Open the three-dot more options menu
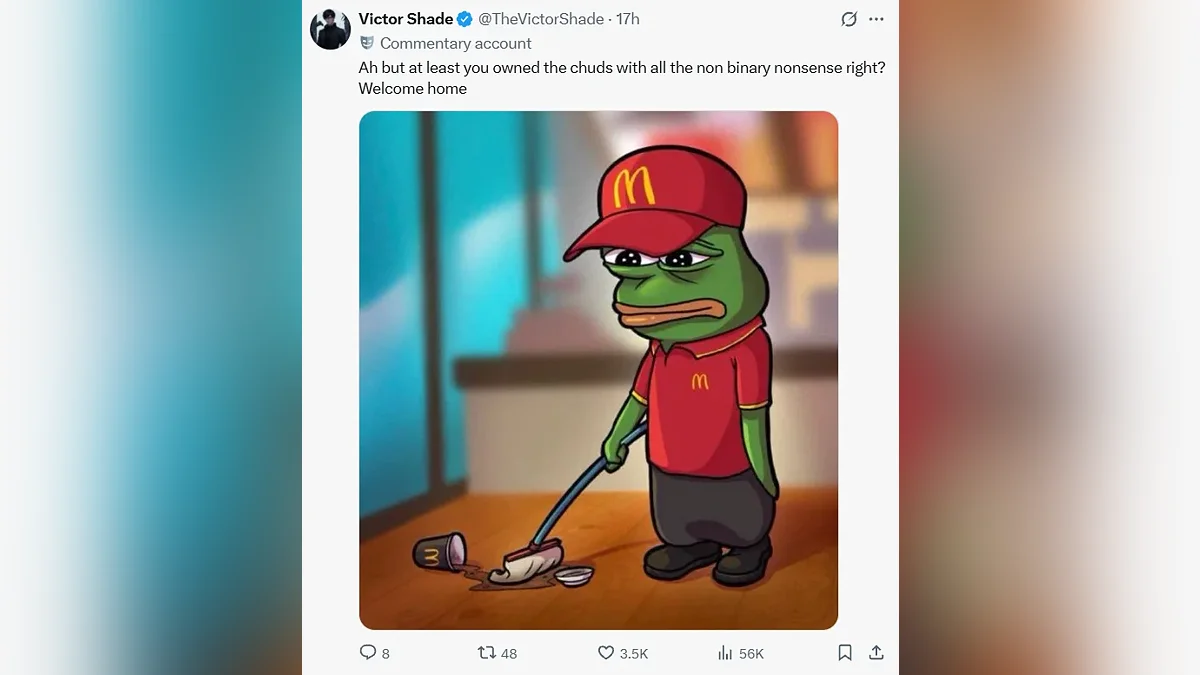Image resolution: width=1200 pixels, height=675 pixels. point(876,19)
